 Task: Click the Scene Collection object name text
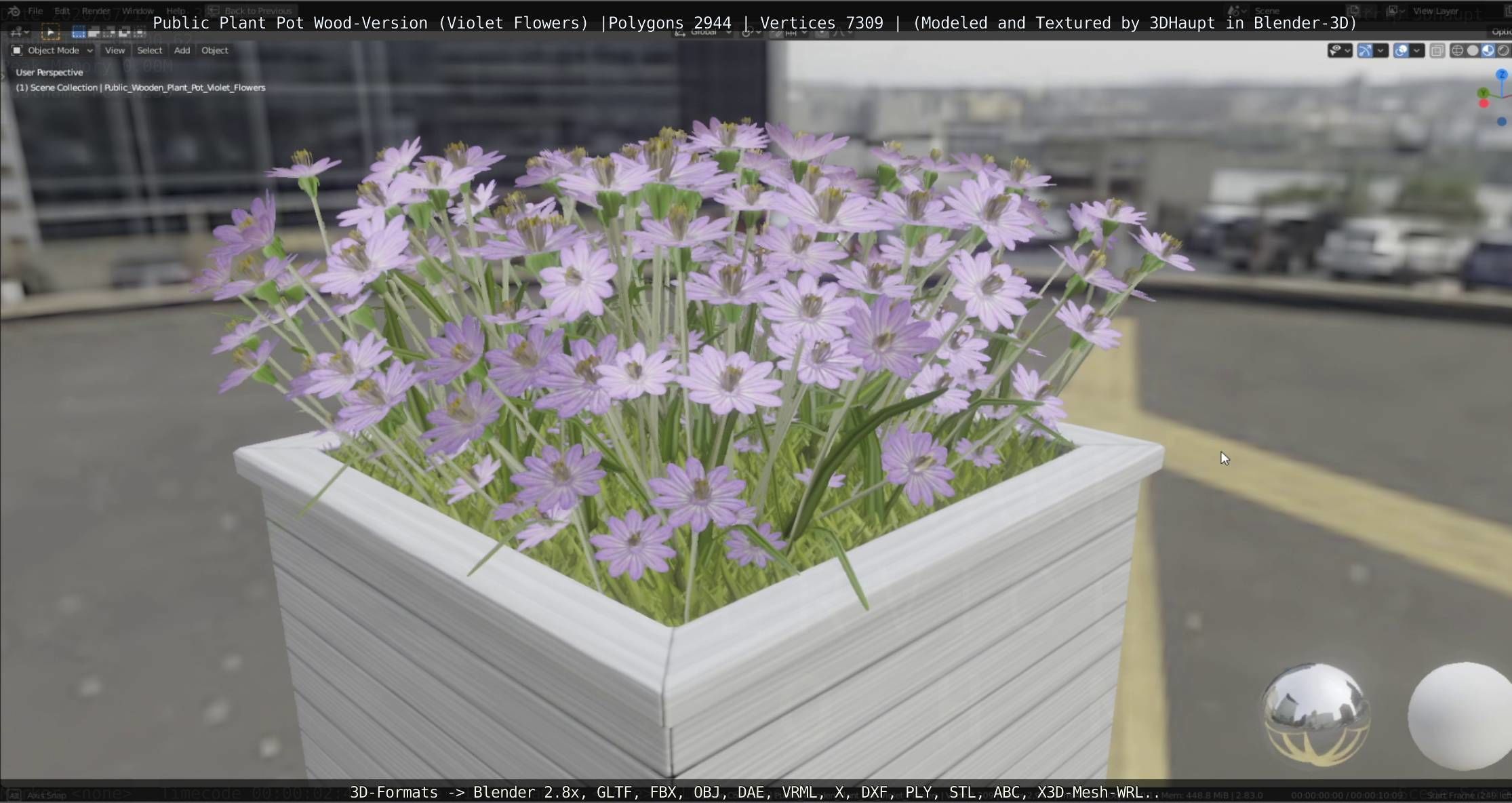click(x=140, y=87)
